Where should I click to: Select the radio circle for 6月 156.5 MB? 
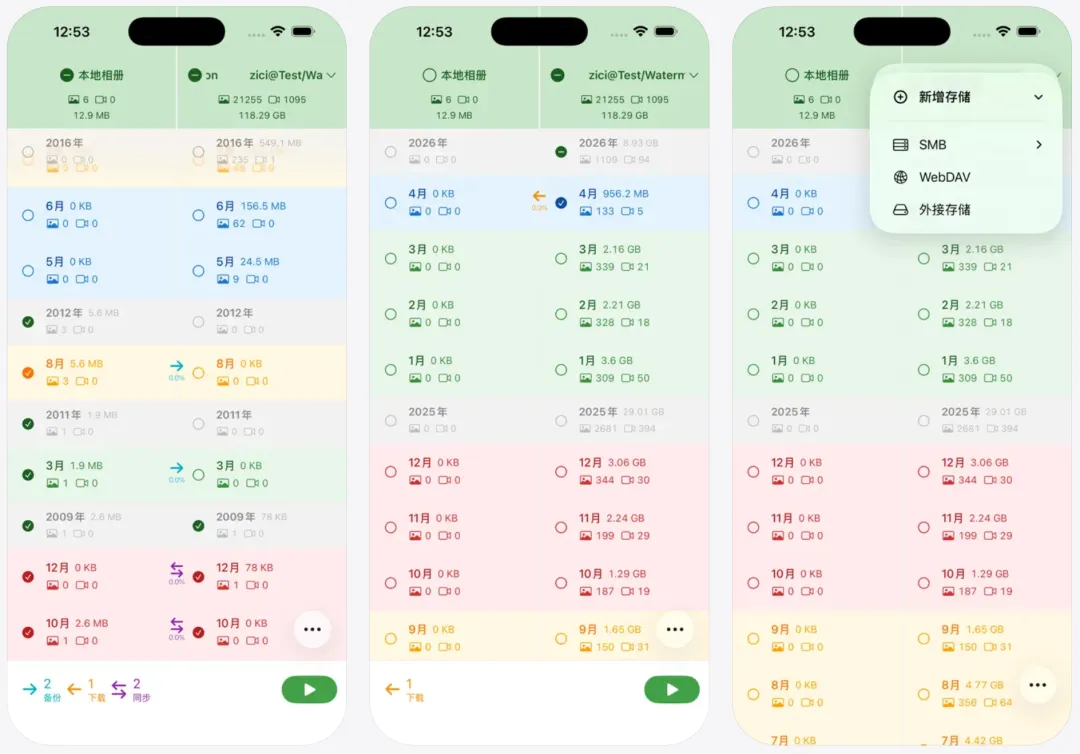click(198, 214)
